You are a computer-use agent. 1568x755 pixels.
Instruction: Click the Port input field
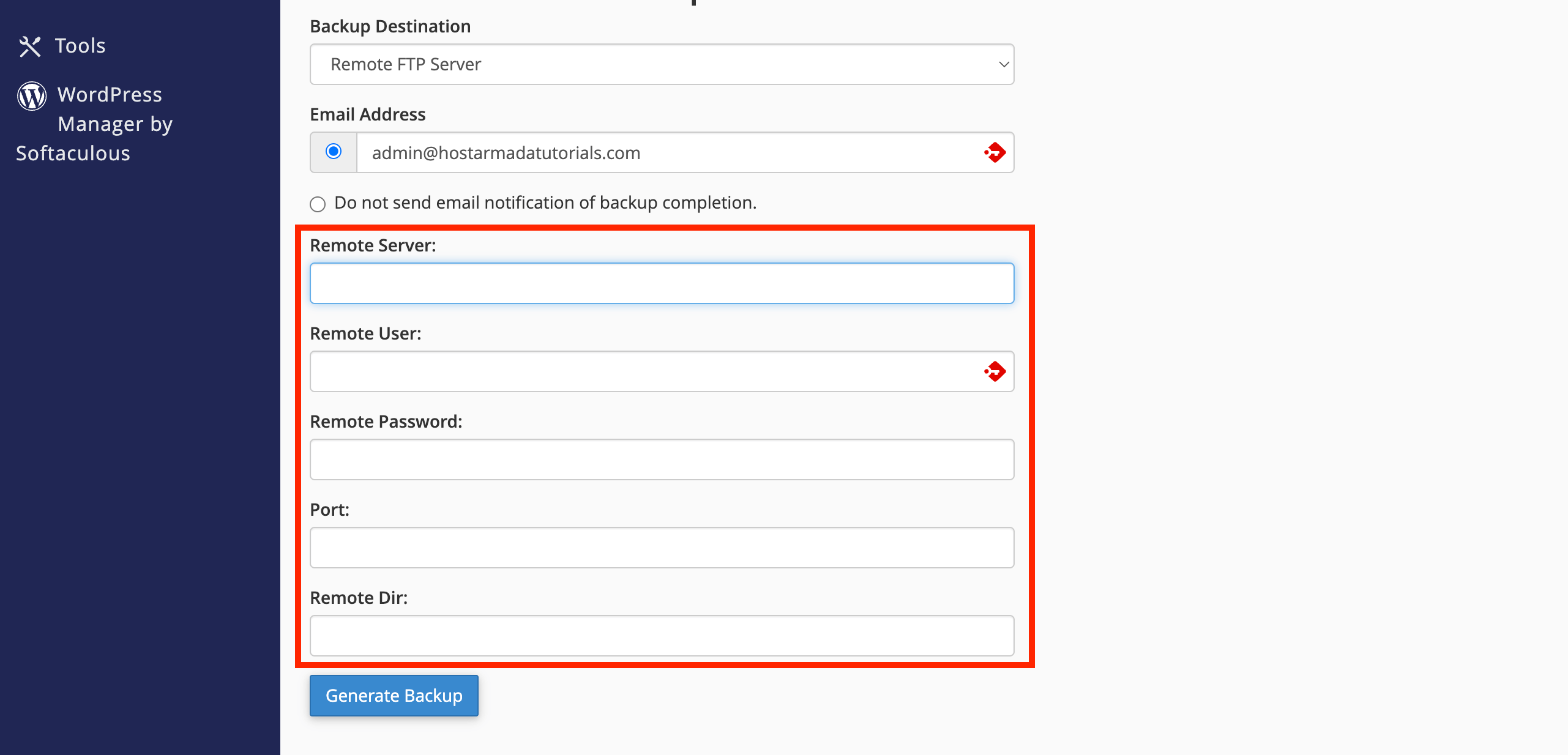(662, 547)
